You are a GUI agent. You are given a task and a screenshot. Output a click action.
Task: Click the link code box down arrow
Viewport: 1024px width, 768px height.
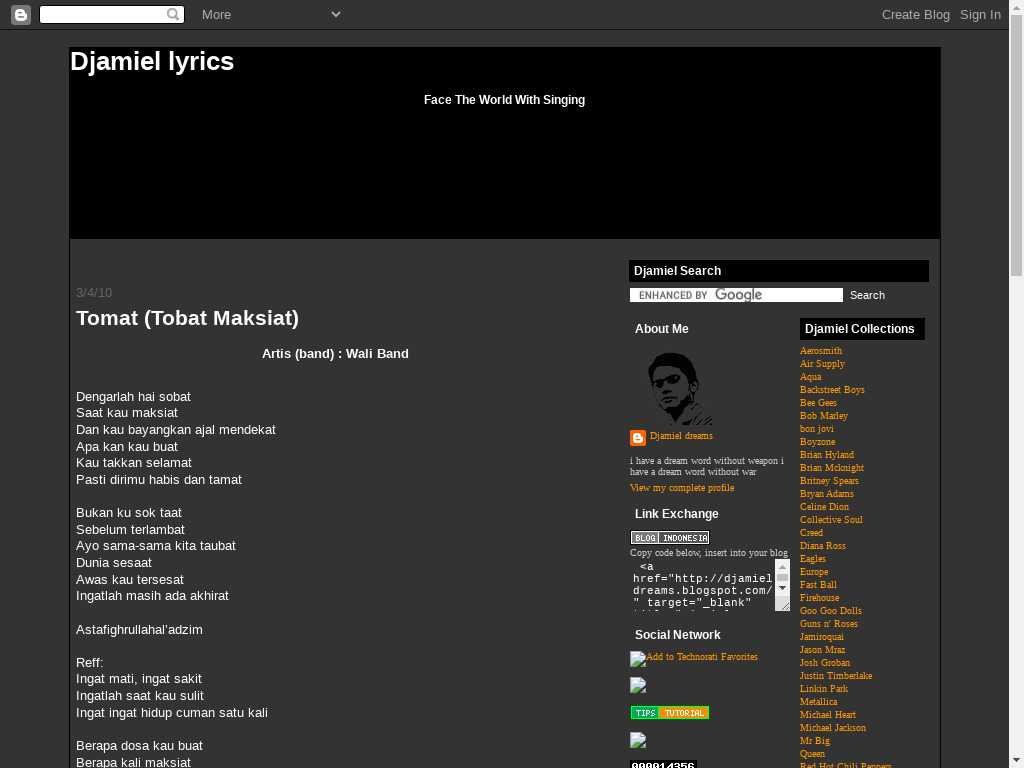coord(782,589)
